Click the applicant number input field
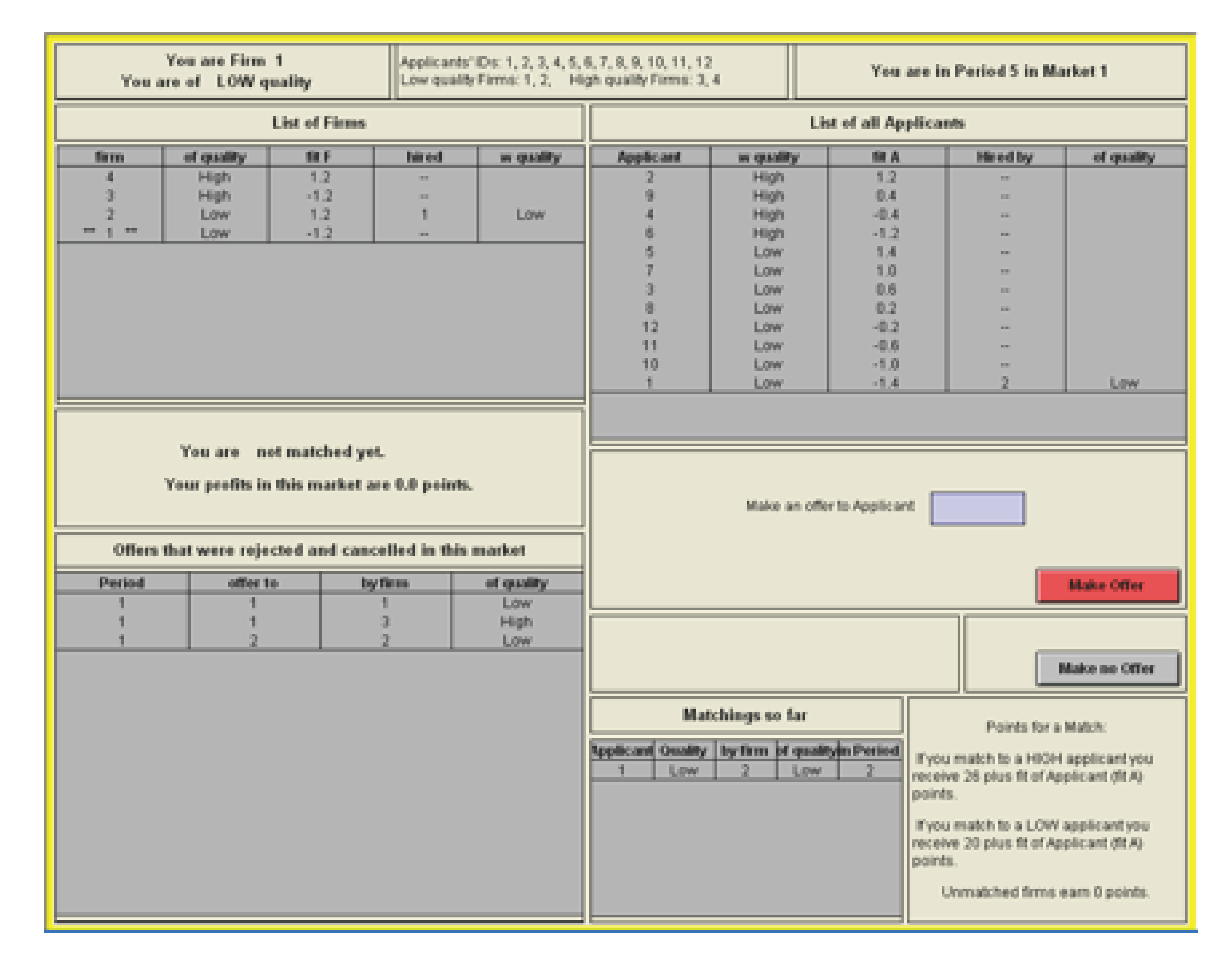 click(977, 508)
